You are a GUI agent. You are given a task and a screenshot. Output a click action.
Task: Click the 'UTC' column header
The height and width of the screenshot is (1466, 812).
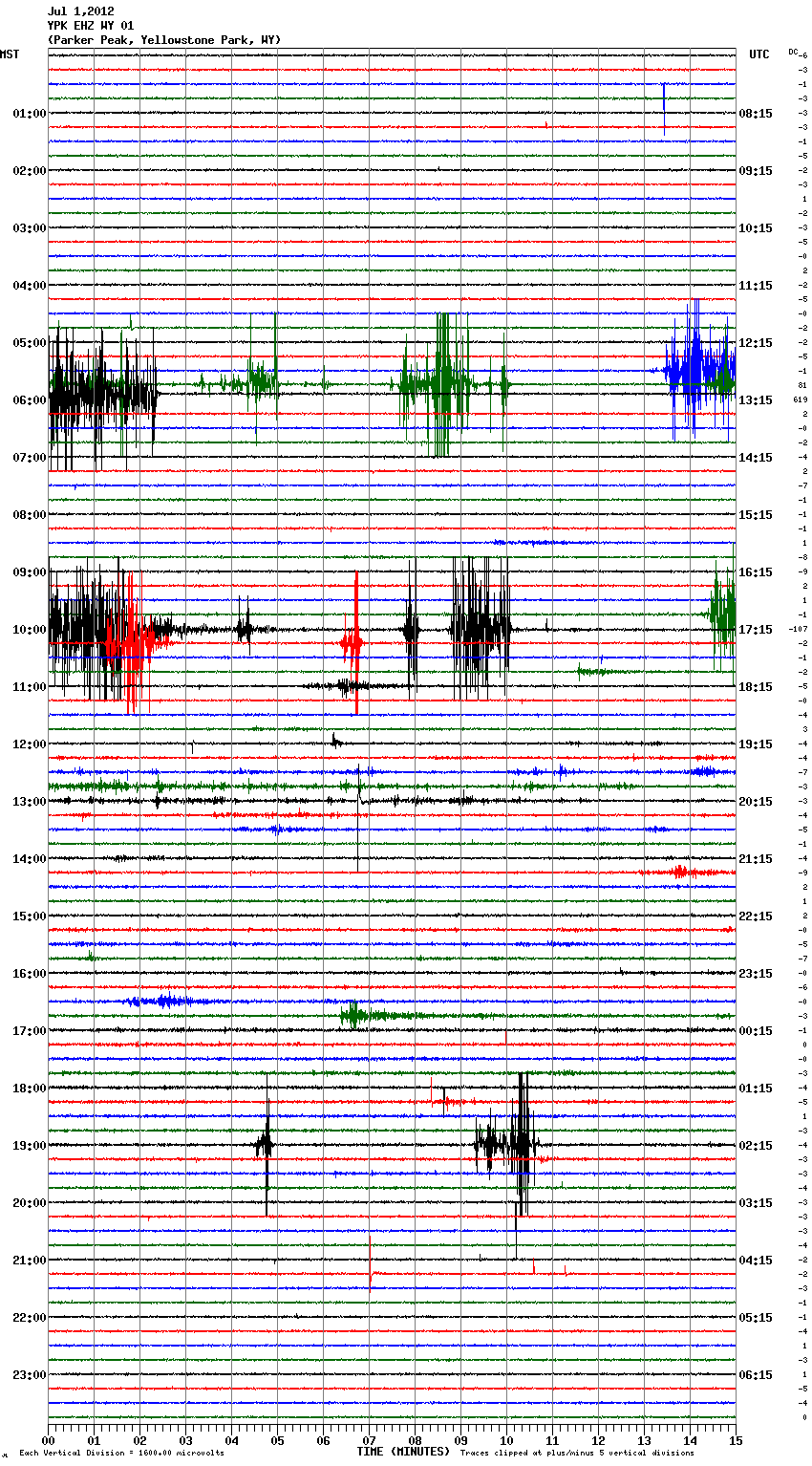(759, 54)
